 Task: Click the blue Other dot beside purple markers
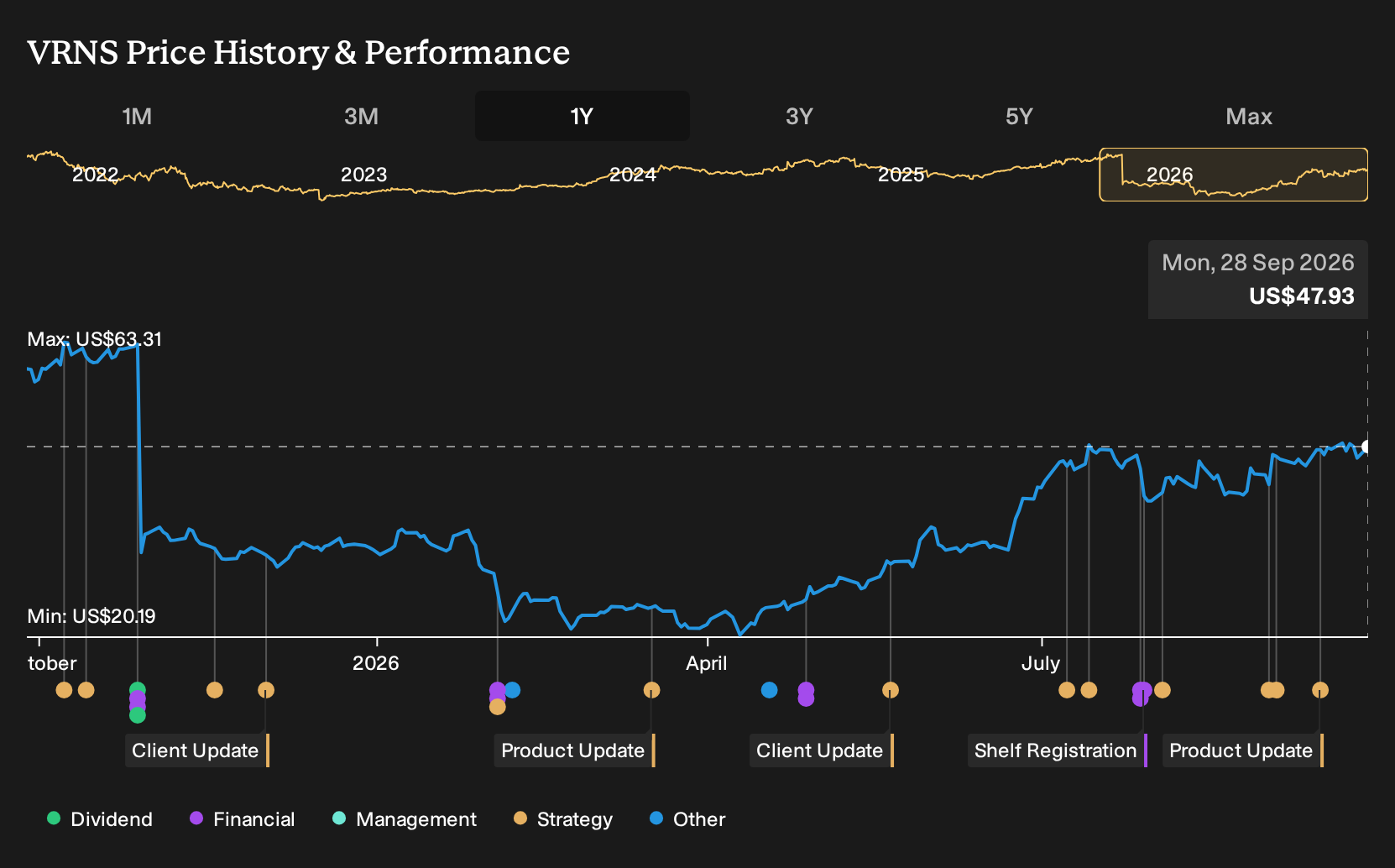(512, 690)
